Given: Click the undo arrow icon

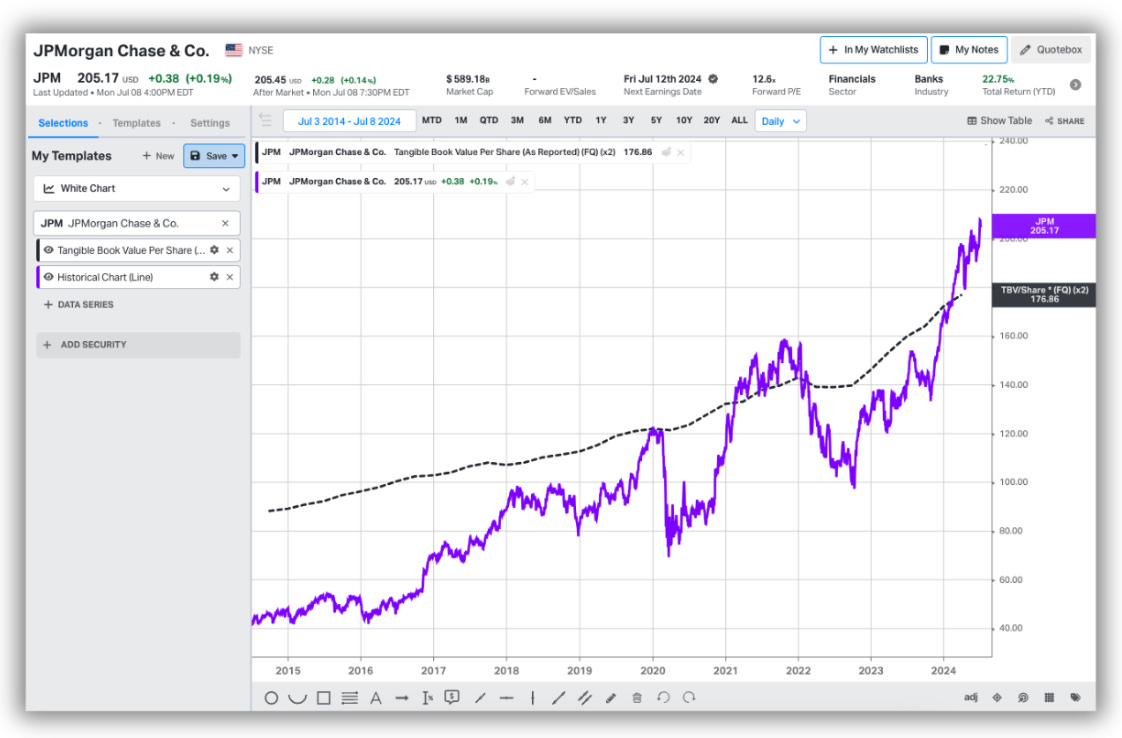Looking at the screenshot, I should point(663,697).
